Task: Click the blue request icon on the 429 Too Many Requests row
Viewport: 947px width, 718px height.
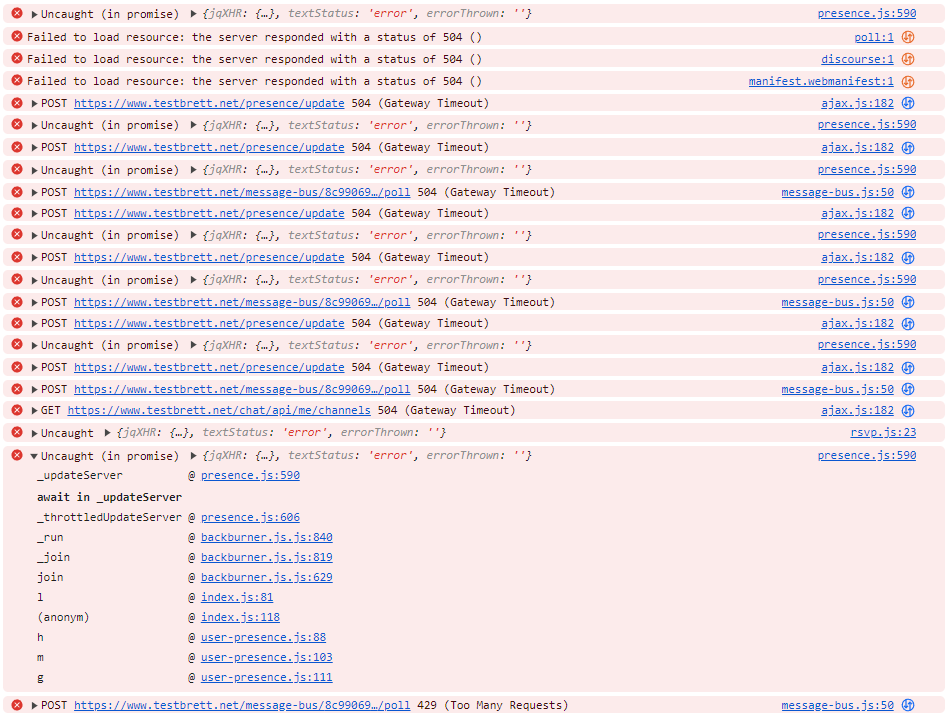Action: (908, 705)
